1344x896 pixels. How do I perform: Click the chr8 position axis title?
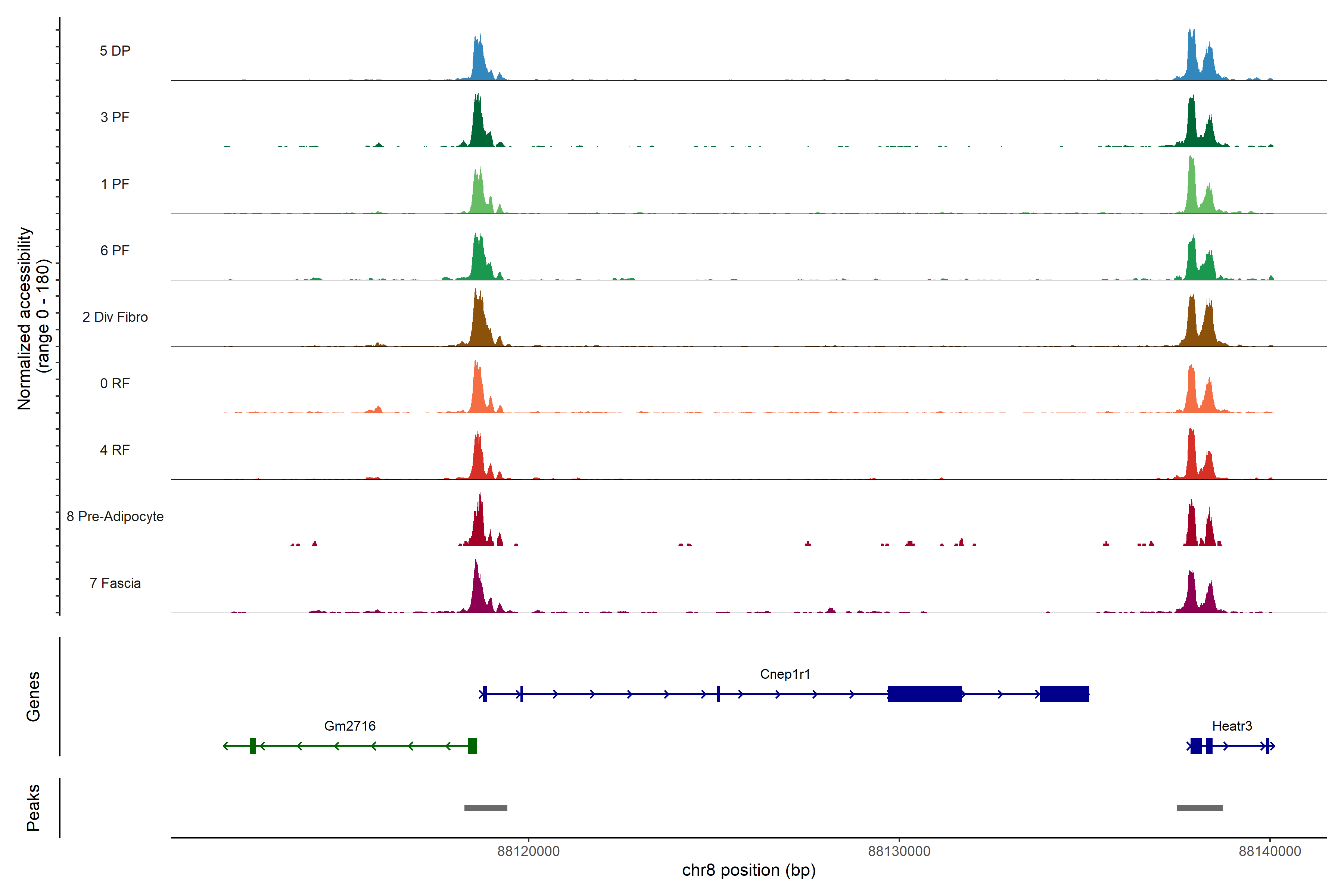[x=749, y=870]
